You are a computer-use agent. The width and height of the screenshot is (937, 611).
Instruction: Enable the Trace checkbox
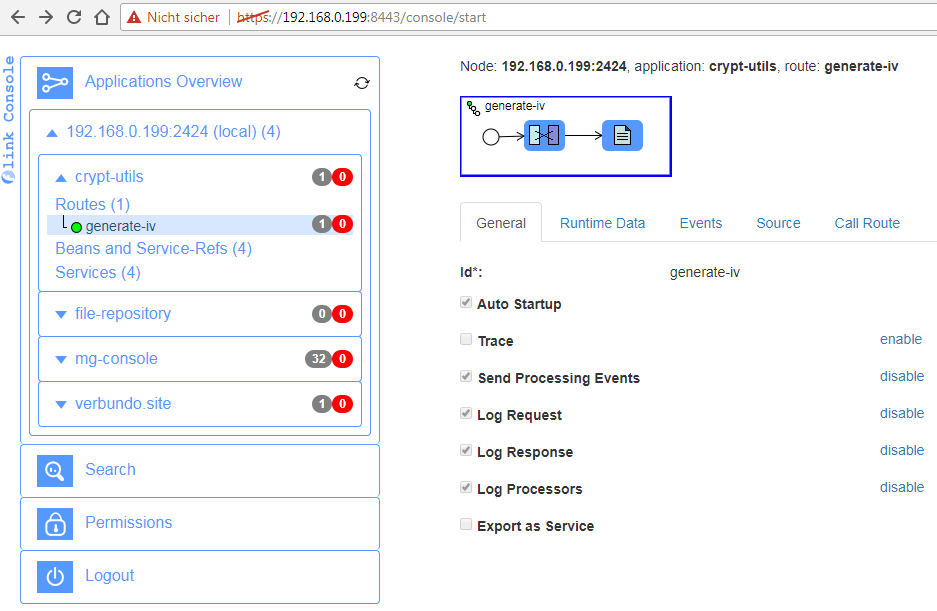tap(466, 340)
